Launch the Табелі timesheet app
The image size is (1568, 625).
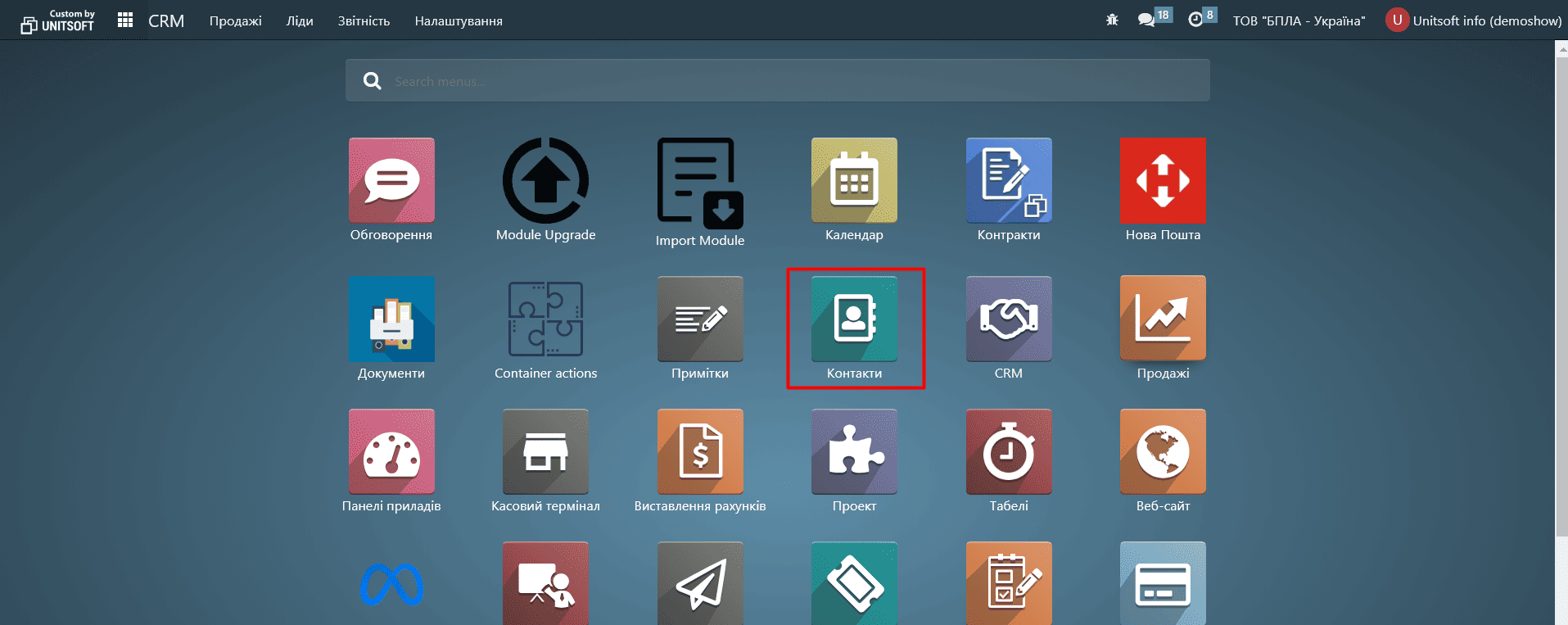tap(1008, 452)
